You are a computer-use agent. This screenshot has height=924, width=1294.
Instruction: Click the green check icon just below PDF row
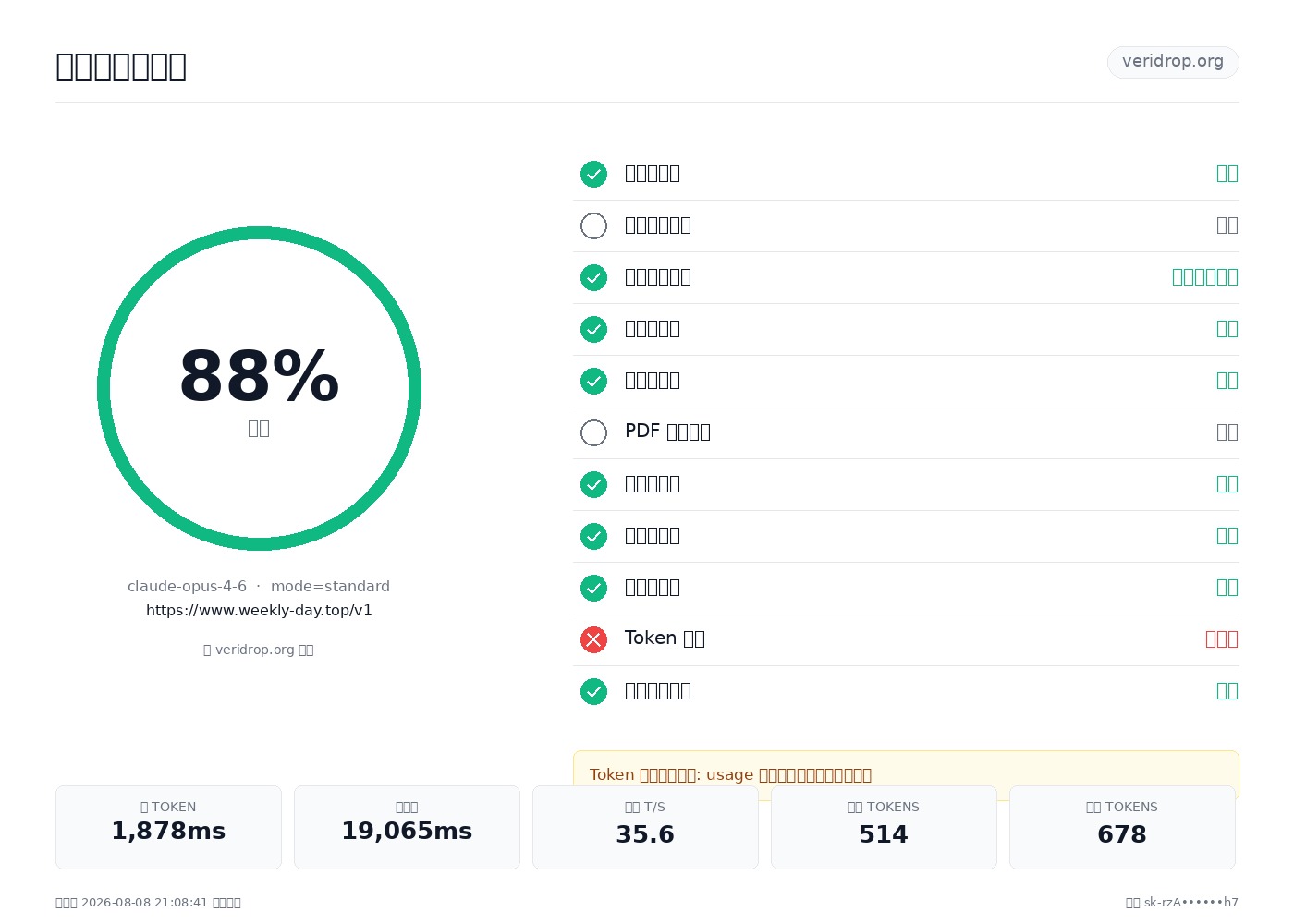tap(593, 484)
